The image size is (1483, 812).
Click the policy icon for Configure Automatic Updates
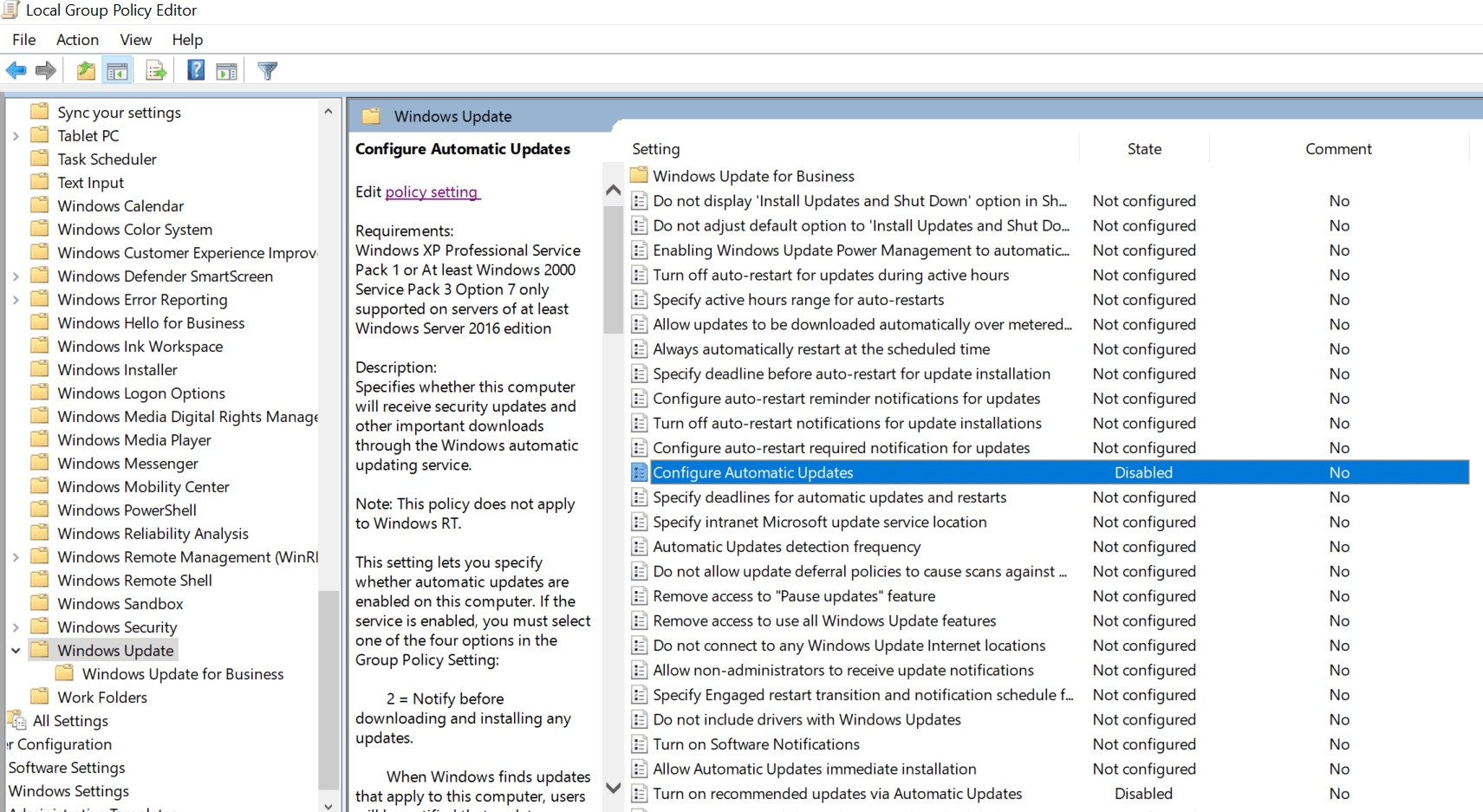[x=640, y=472]
